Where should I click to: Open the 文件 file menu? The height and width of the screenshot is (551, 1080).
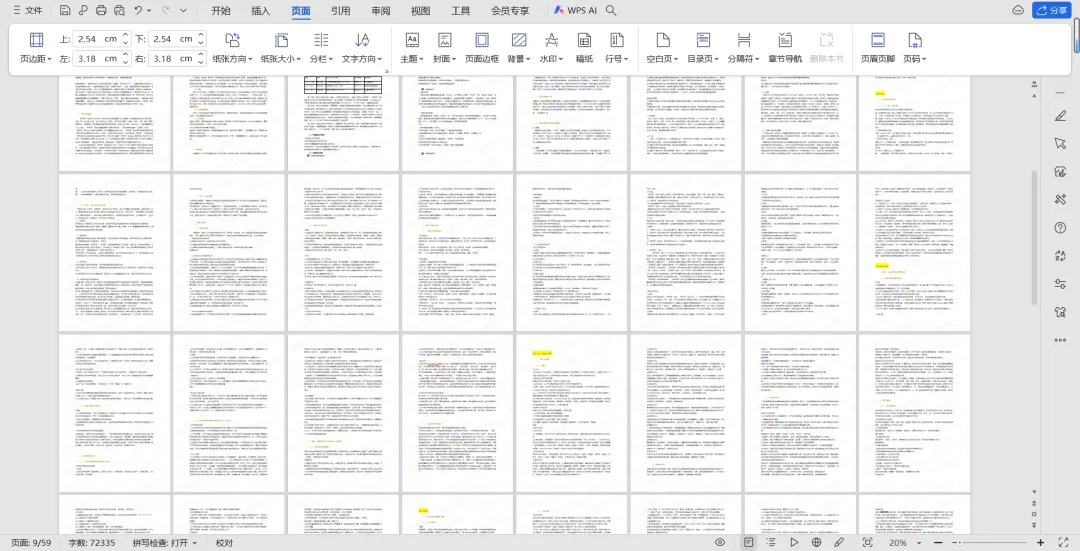[28, 10]
